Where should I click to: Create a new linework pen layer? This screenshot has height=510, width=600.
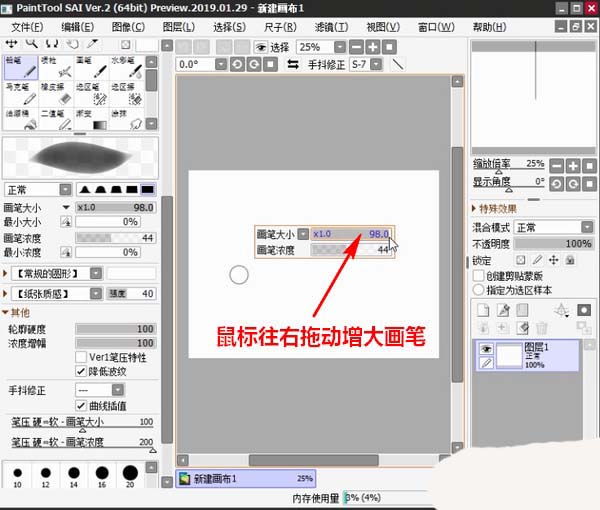pyautogui.click(x=503, y=310)
